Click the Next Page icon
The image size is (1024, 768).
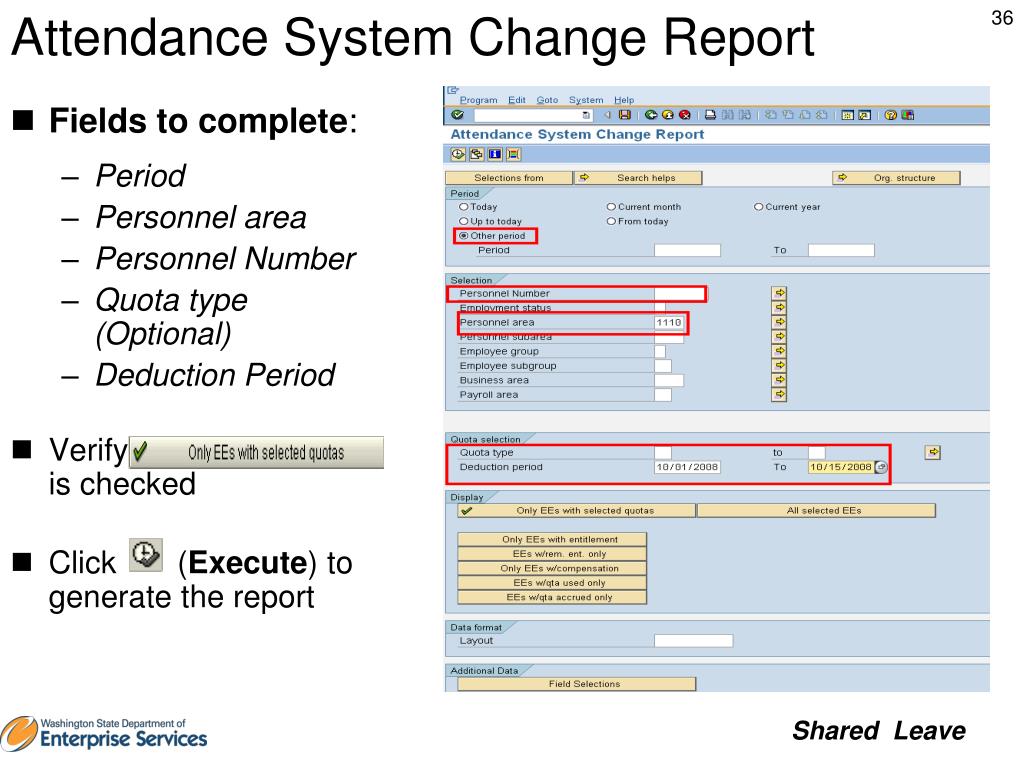[805, 115]
